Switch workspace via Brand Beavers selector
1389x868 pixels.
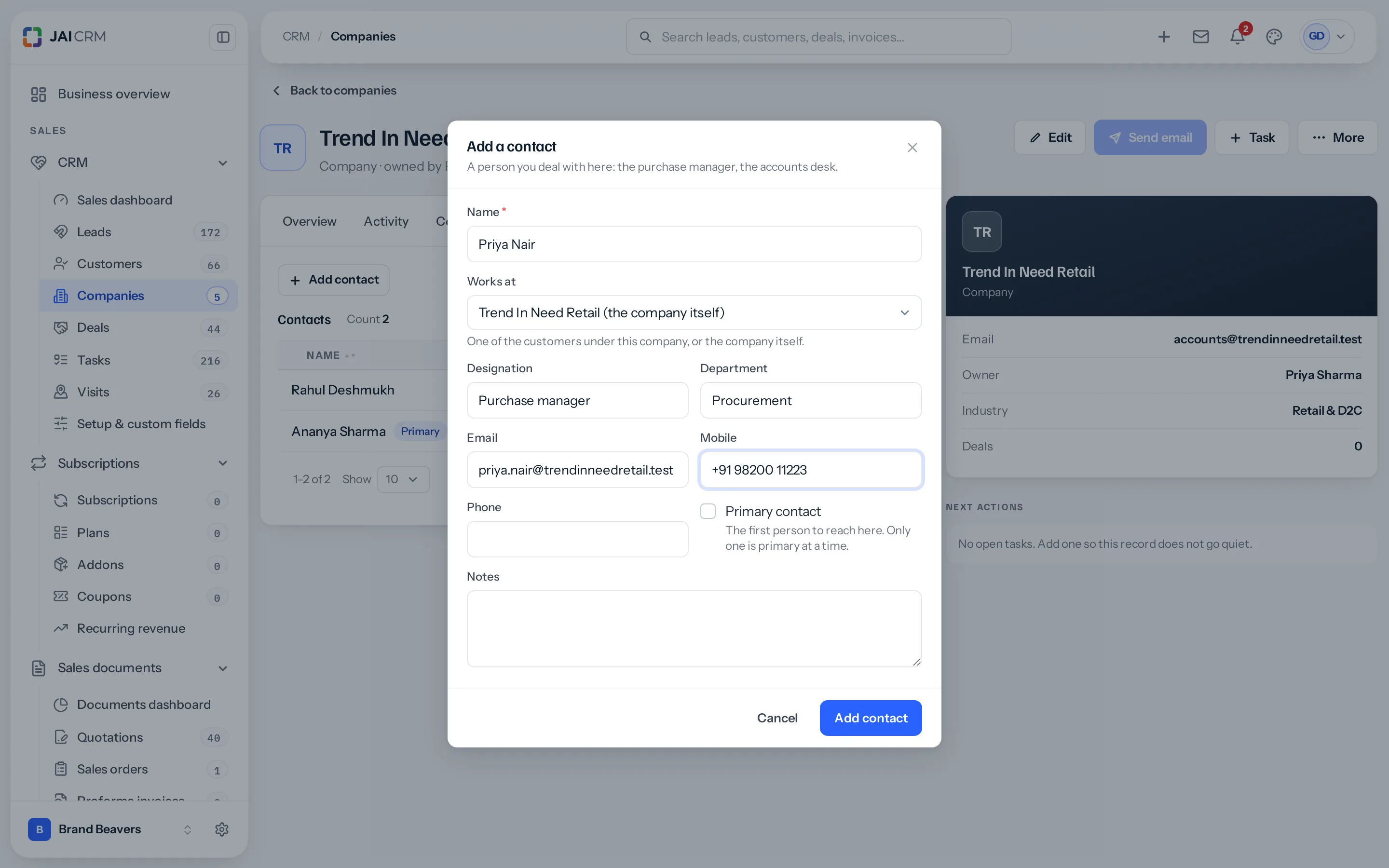[110, 829]
